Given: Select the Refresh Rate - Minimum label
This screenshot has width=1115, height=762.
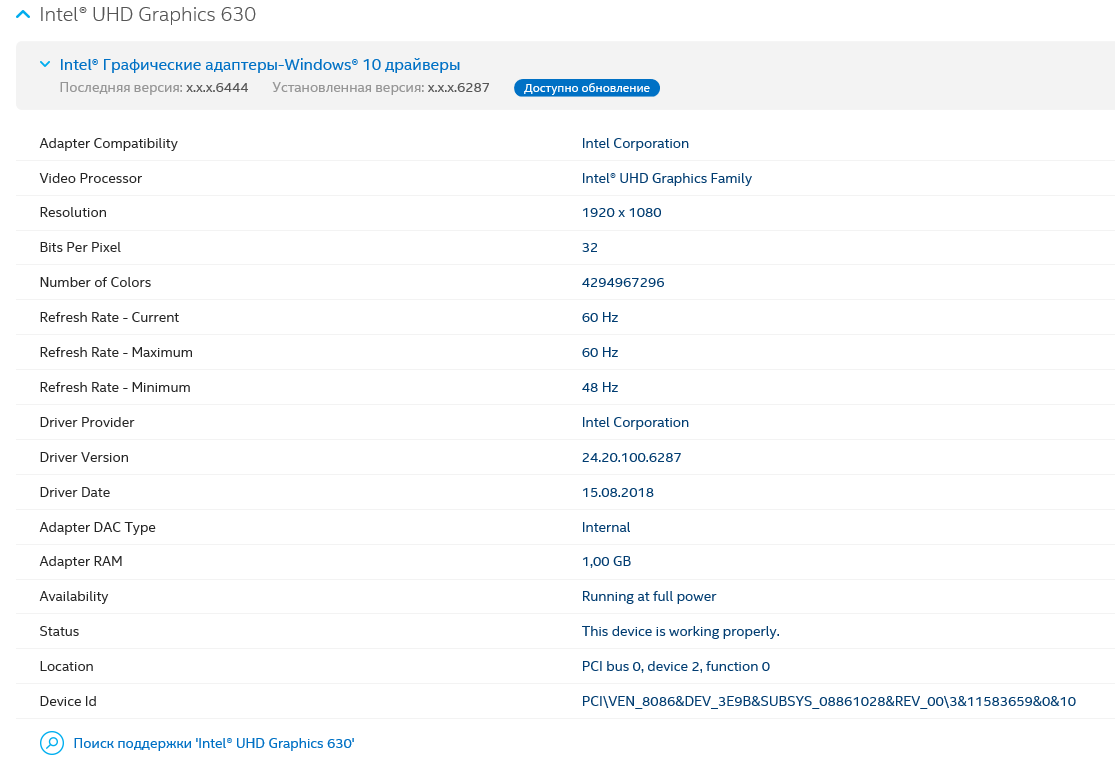Looking at the screenshot, I should pyautogui.click(x=114, y=387).
